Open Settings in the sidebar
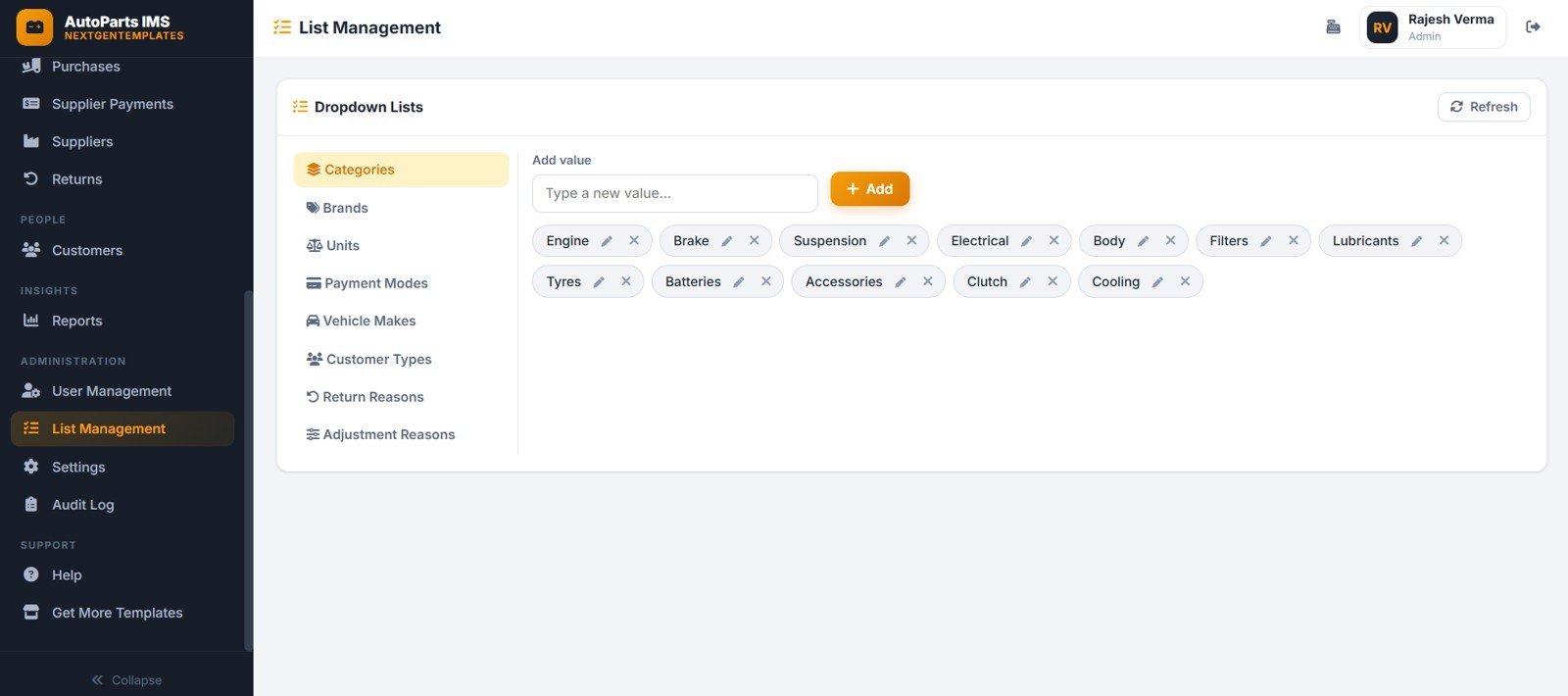This screenshot has width=1568, height=696. coord(122,467)
